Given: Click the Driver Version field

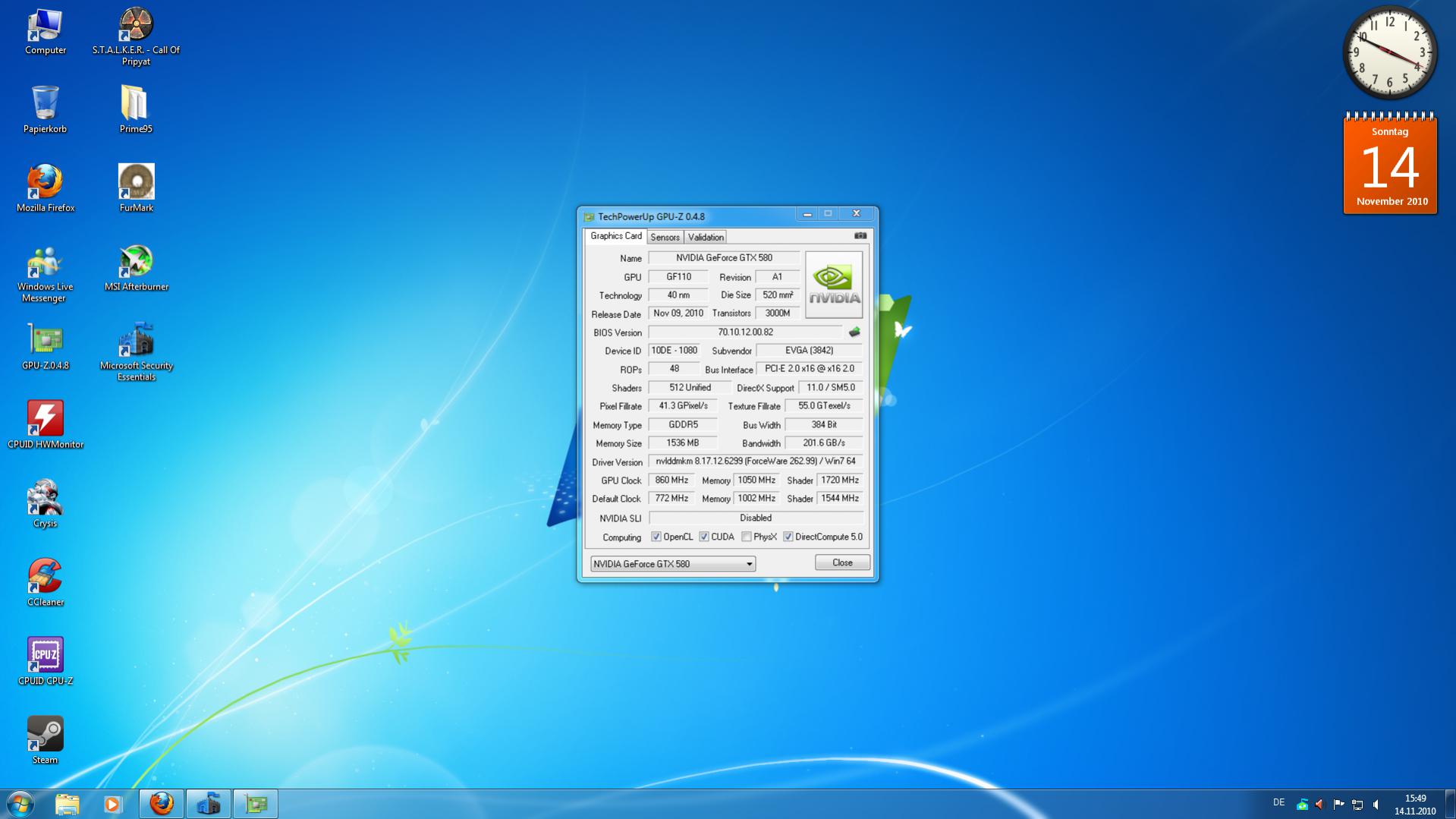Looking at the screenshot, I should click(x=756, y=461).
